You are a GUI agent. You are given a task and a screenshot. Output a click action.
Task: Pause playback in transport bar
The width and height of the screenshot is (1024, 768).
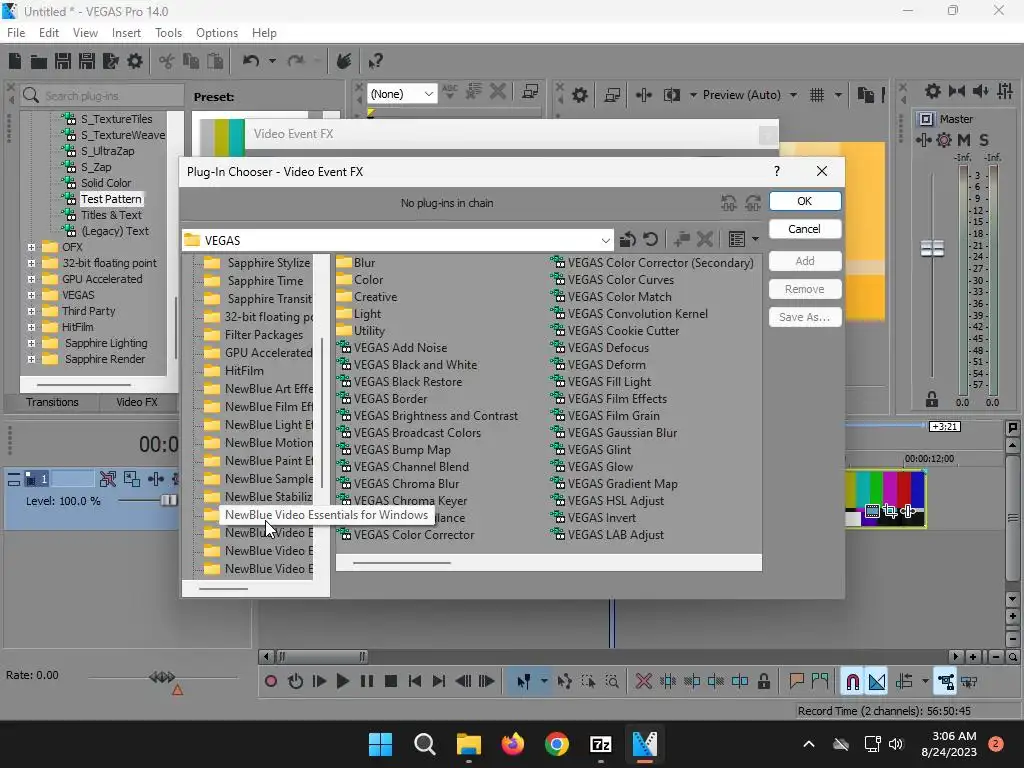coord(366,682)
